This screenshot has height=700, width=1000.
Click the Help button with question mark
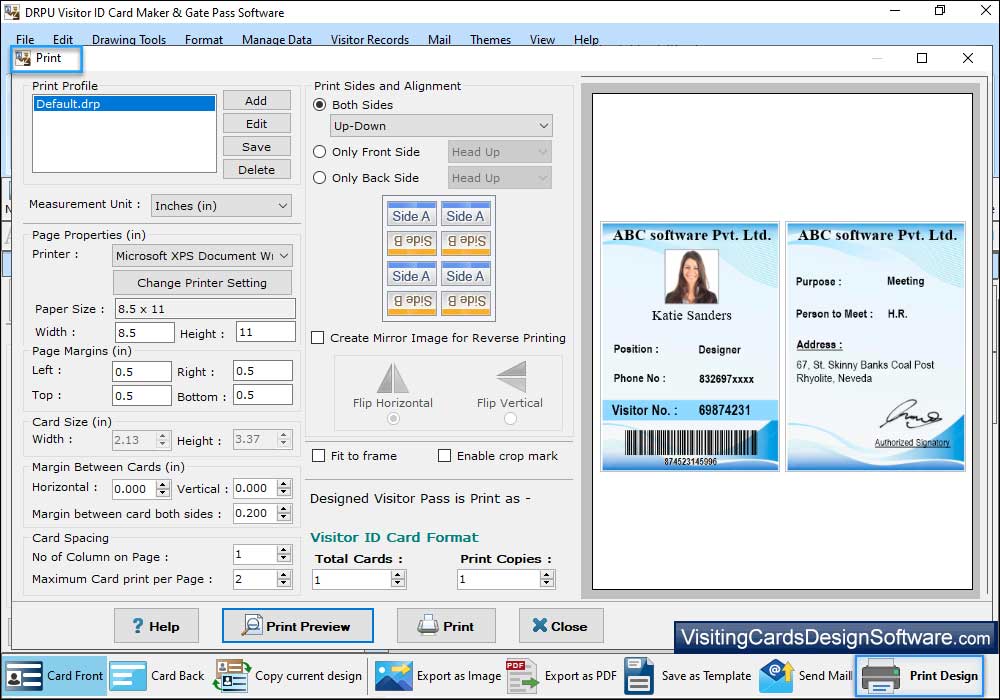pyautogui.click(x=156, y=626)
